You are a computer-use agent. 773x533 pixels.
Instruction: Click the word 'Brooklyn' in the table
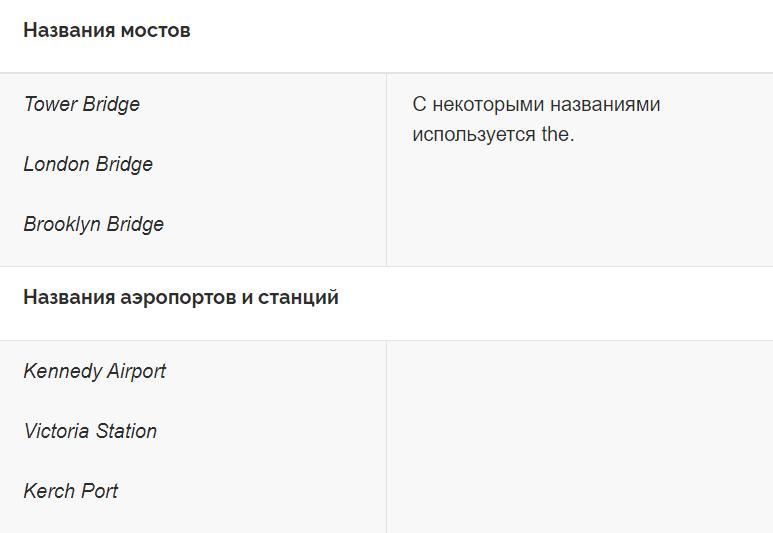62,224
